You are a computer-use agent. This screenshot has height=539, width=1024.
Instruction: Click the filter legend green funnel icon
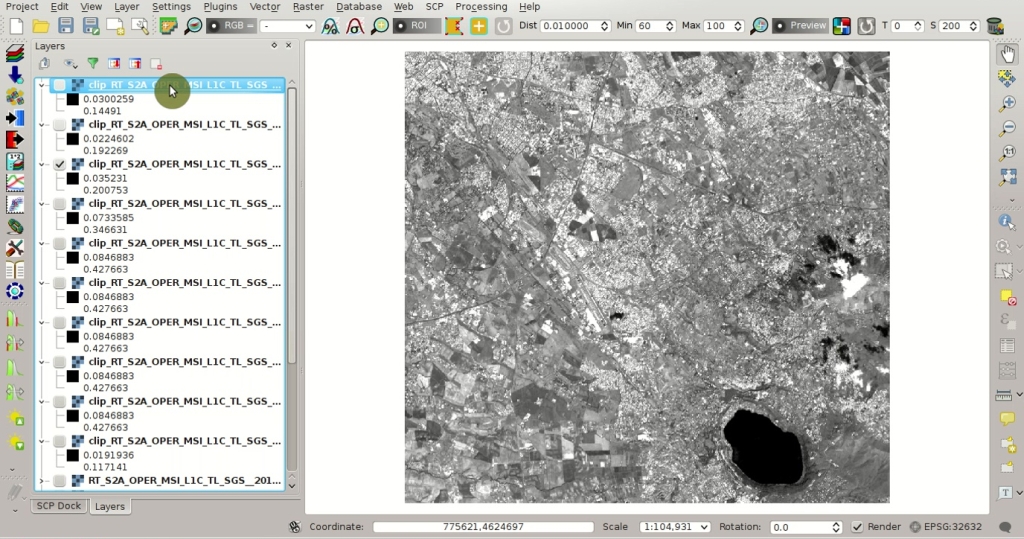pyautogui.click(x=93, y=63)
